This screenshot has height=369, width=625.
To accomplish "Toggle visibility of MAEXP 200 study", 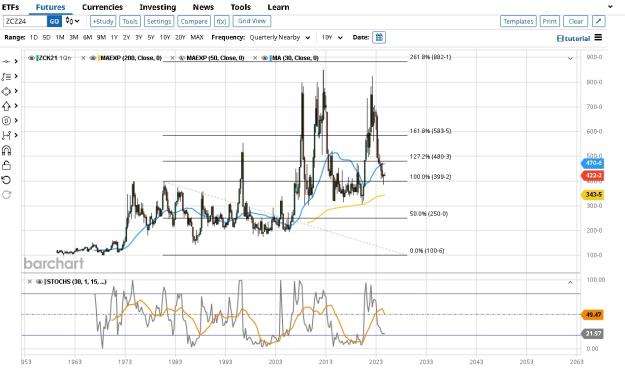I will point(92,58).
